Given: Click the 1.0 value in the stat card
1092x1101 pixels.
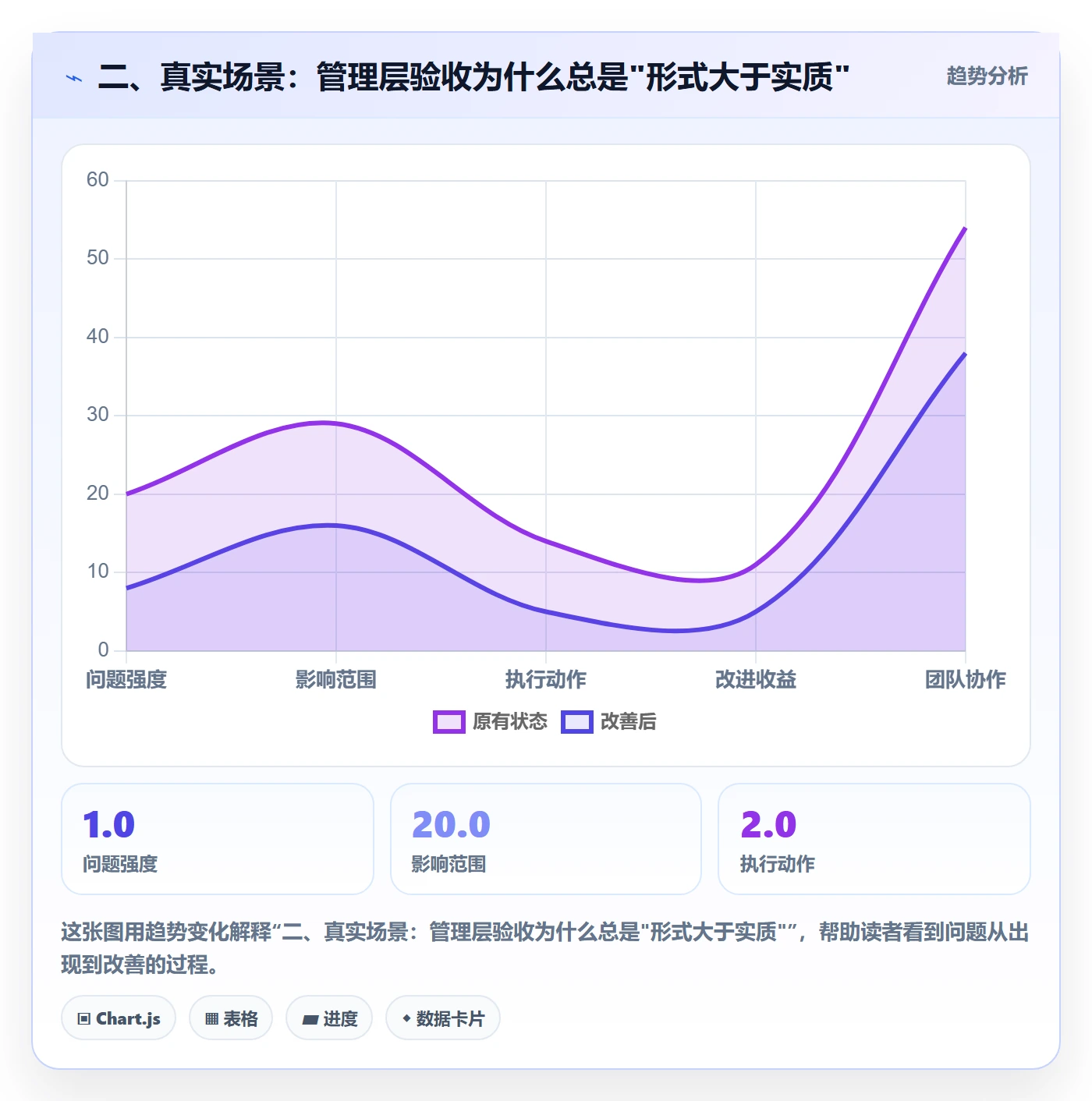Looking at the screenshot, I should point(109,825).
